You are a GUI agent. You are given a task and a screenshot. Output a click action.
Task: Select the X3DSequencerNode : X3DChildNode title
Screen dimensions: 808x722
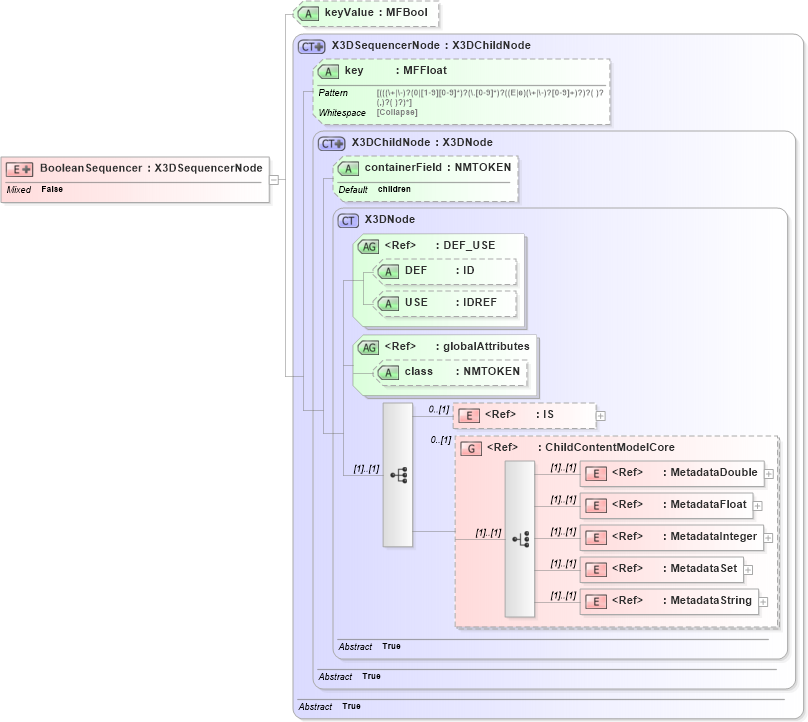tap(431, 45)
